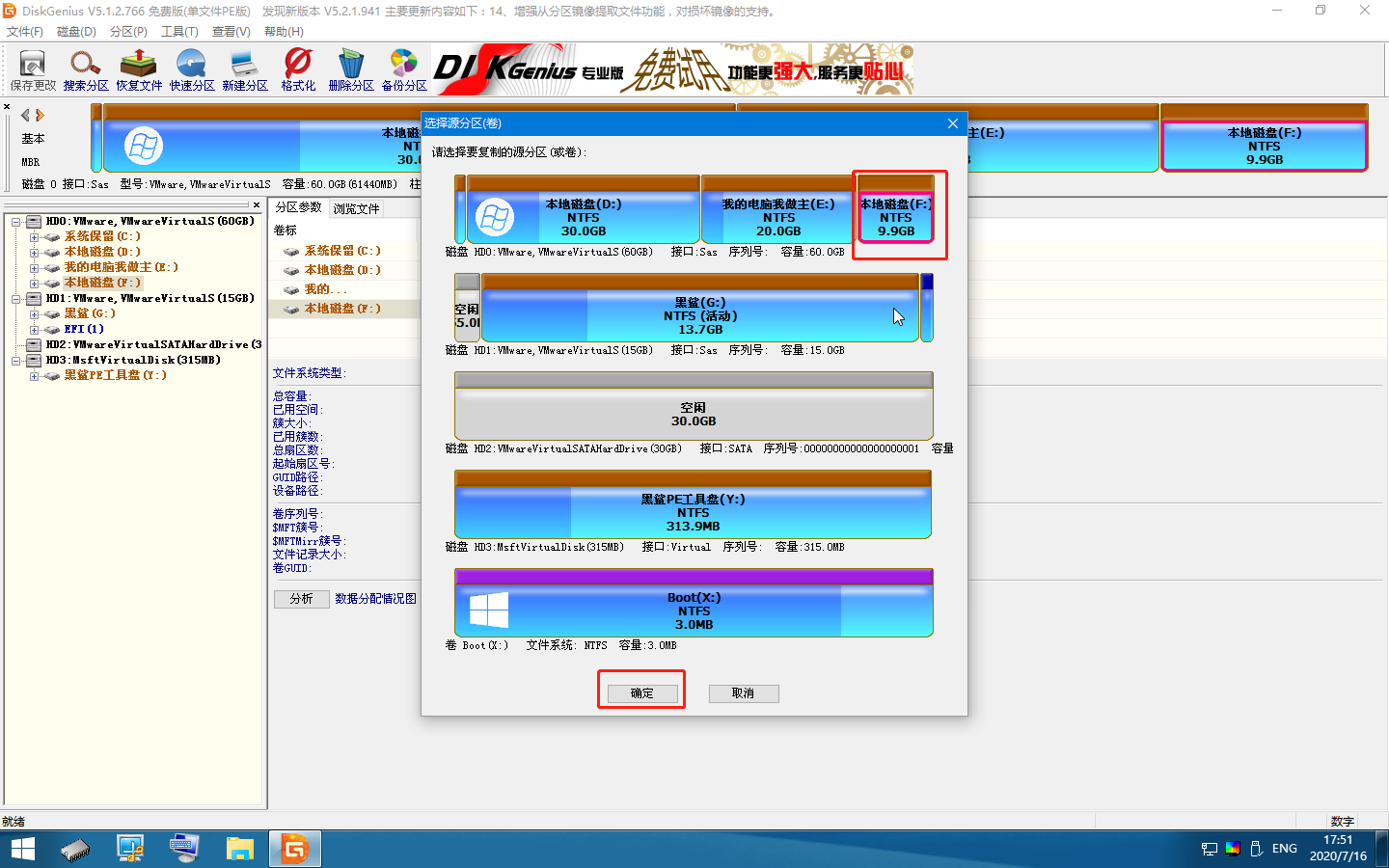The width and height of the screenshot is (1389, 868).
Task: Select 黑鲨PE工具盘(Y:) partition in the dialog
Action: [x=693, y=503]
